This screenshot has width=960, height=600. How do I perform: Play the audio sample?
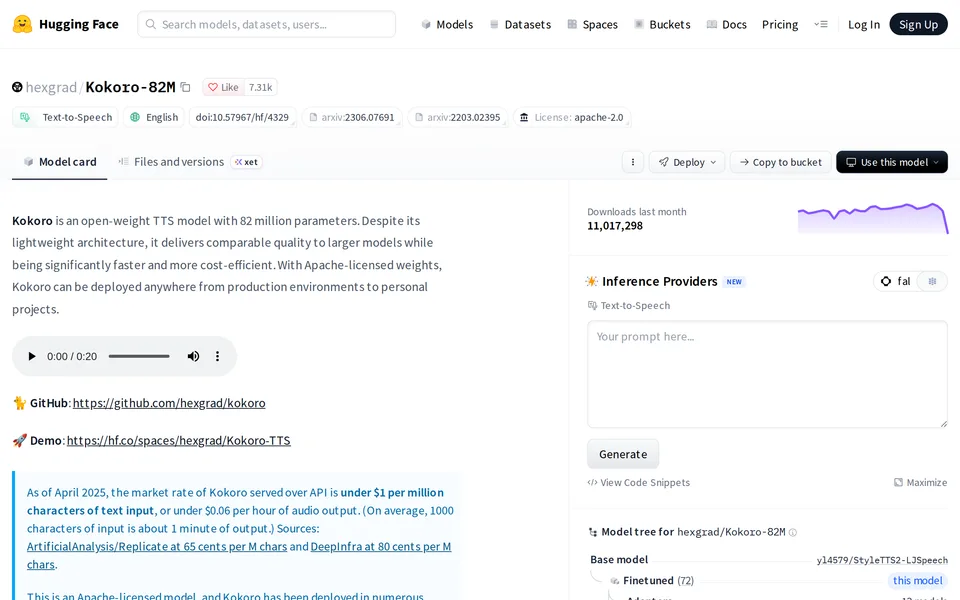click(32, 356)
